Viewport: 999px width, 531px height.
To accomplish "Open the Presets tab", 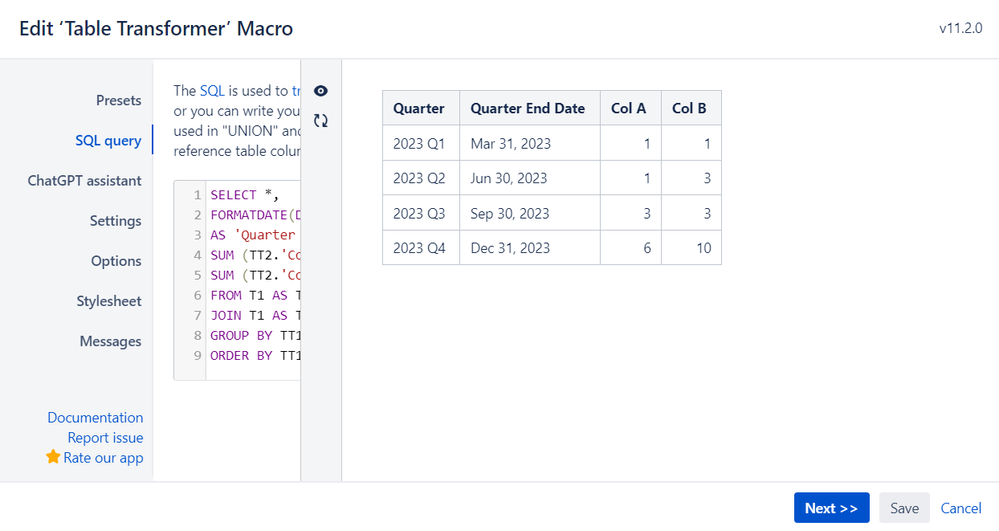I will click(x=118, y=100).
